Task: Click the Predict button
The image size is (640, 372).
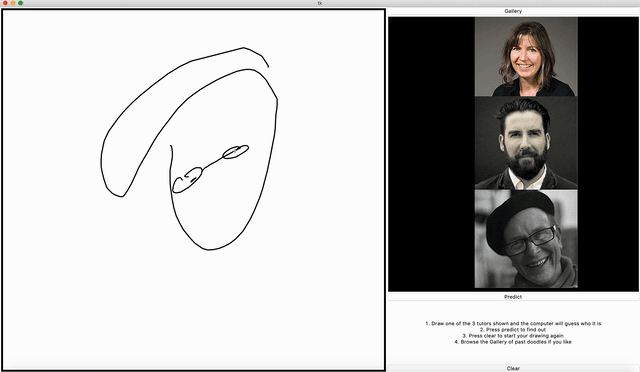Action: (x=513, y=297)
